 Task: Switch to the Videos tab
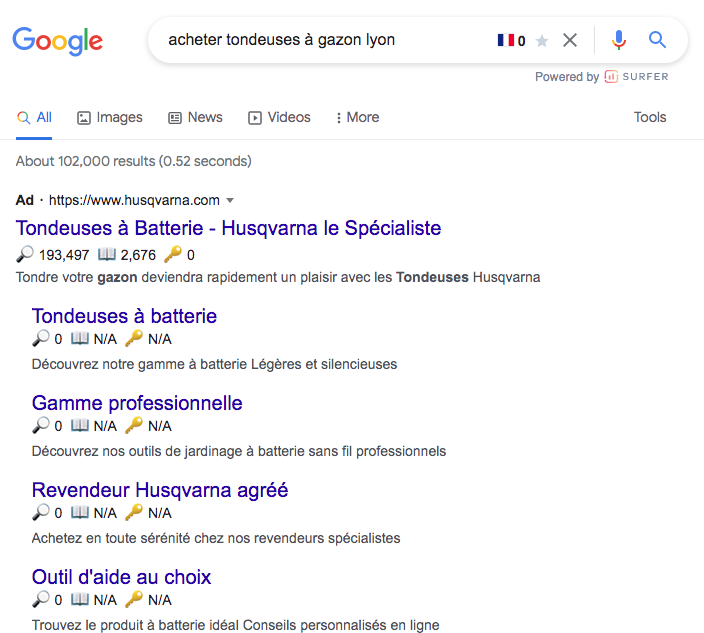pos(279,118)
